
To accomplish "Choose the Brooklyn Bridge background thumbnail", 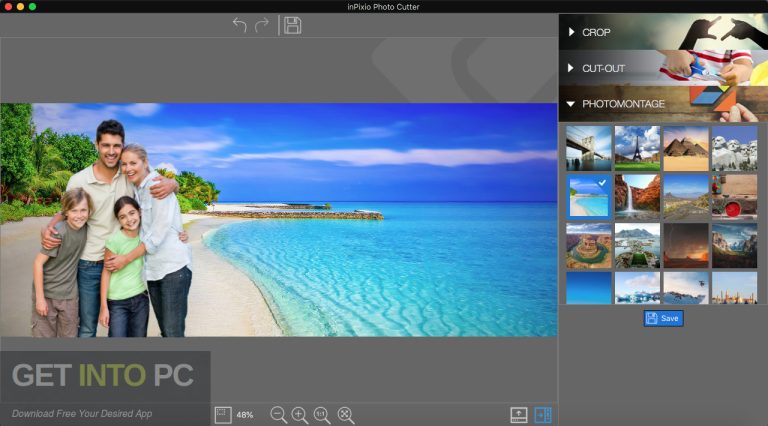I will (588, 148).
